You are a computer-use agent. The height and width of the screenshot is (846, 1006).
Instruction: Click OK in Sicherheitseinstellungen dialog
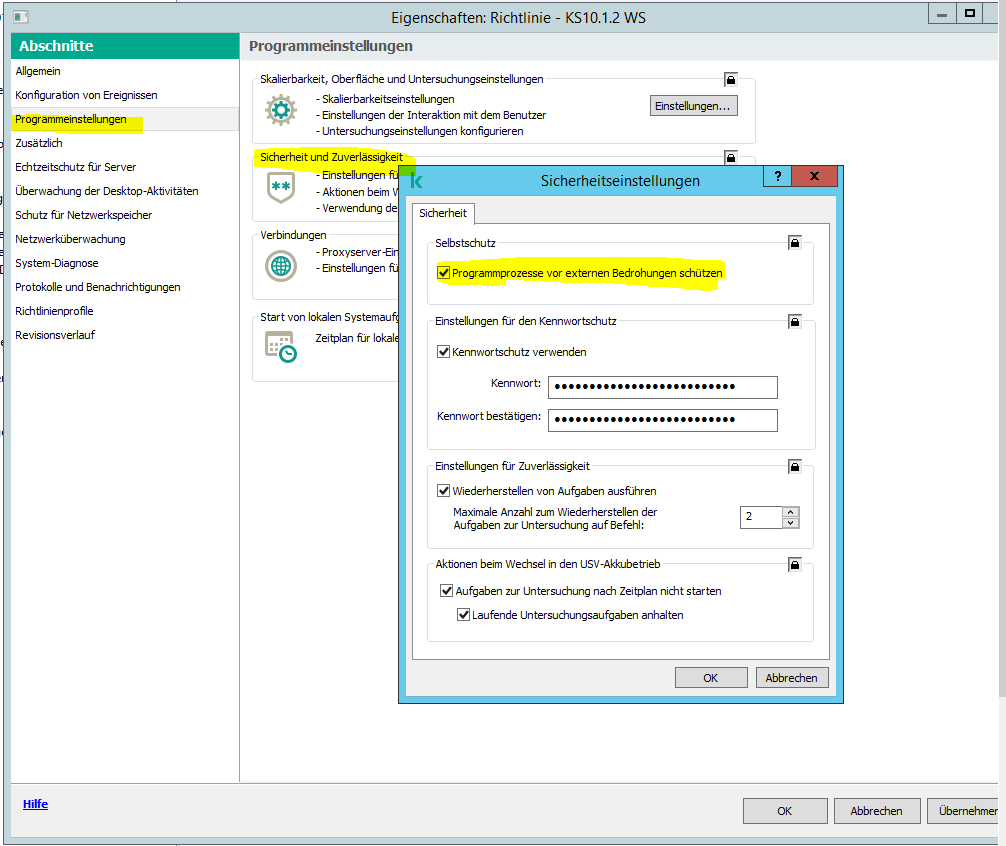711,678
